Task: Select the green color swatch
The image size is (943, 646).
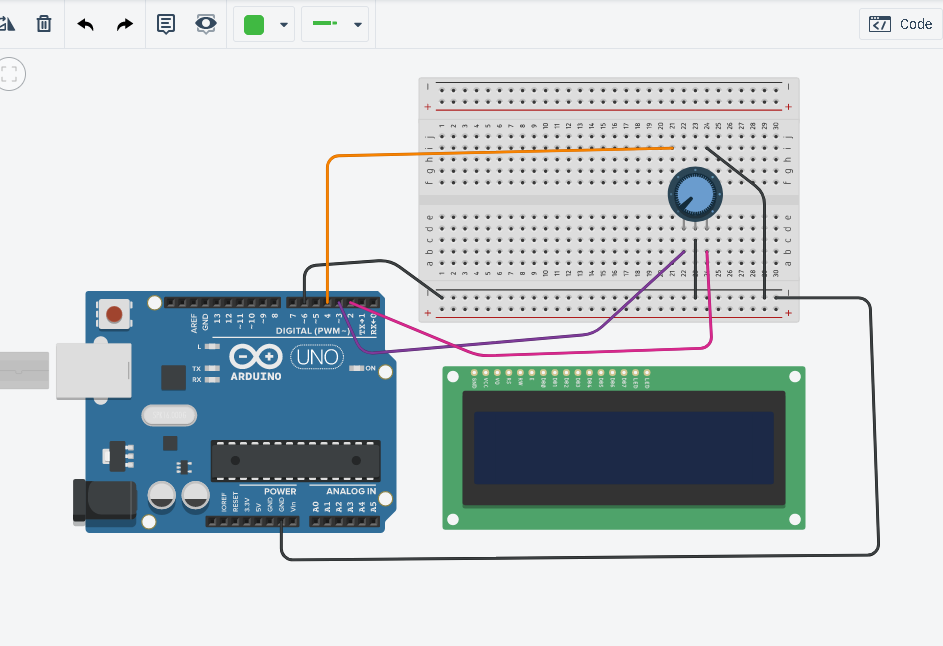Action: (x=256, y=23)
